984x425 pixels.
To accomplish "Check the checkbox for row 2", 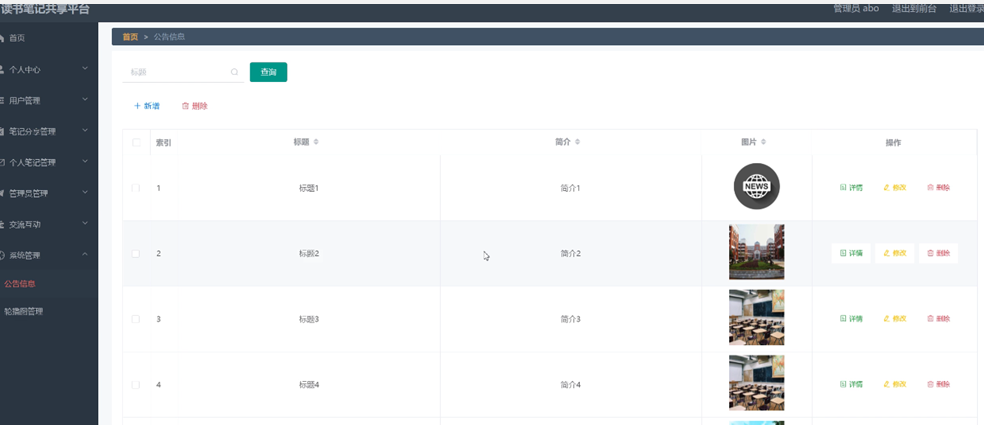I will 136,254.
